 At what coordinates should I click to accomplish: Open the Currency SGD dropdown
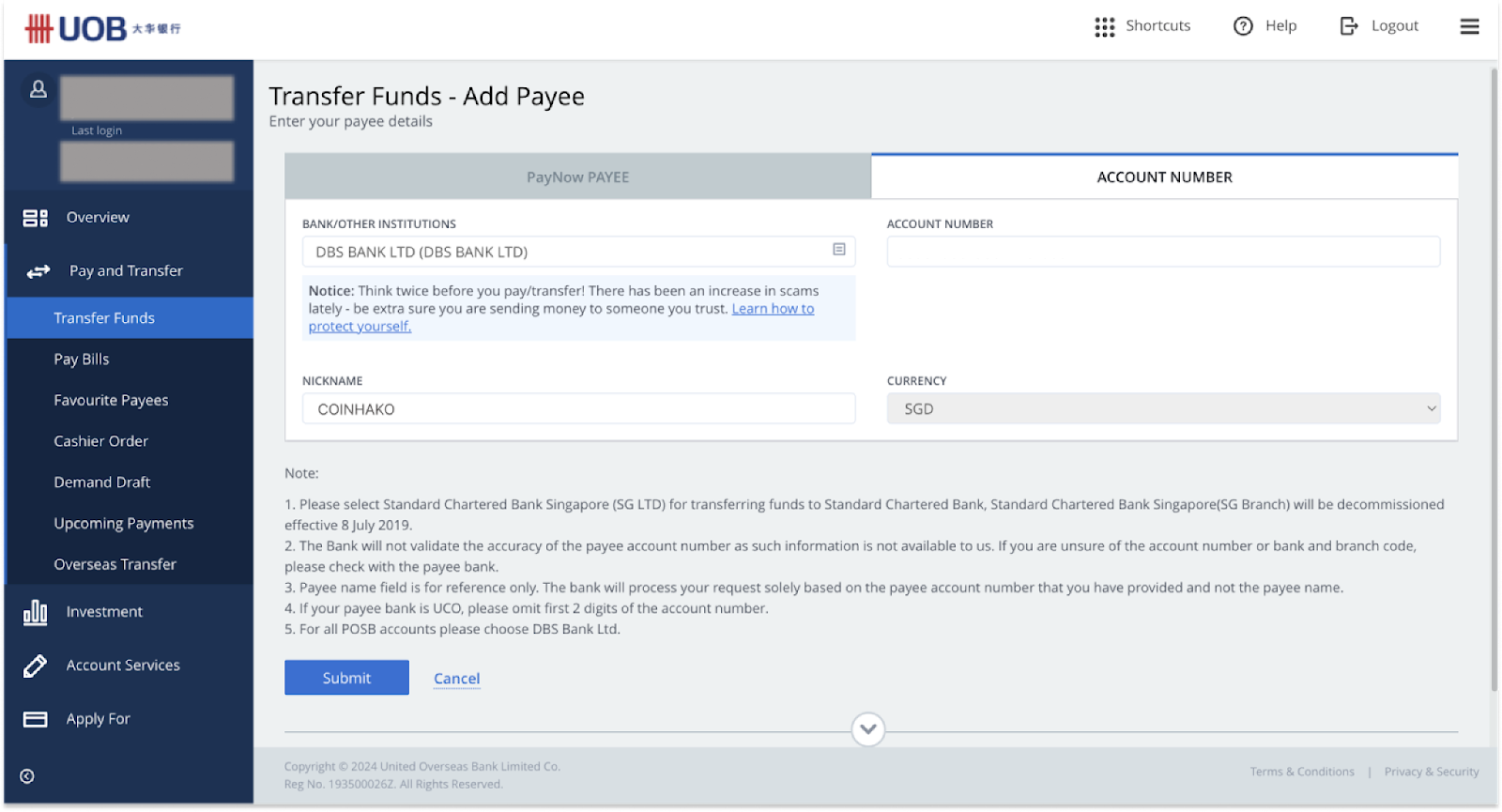tap(1163, 408)
